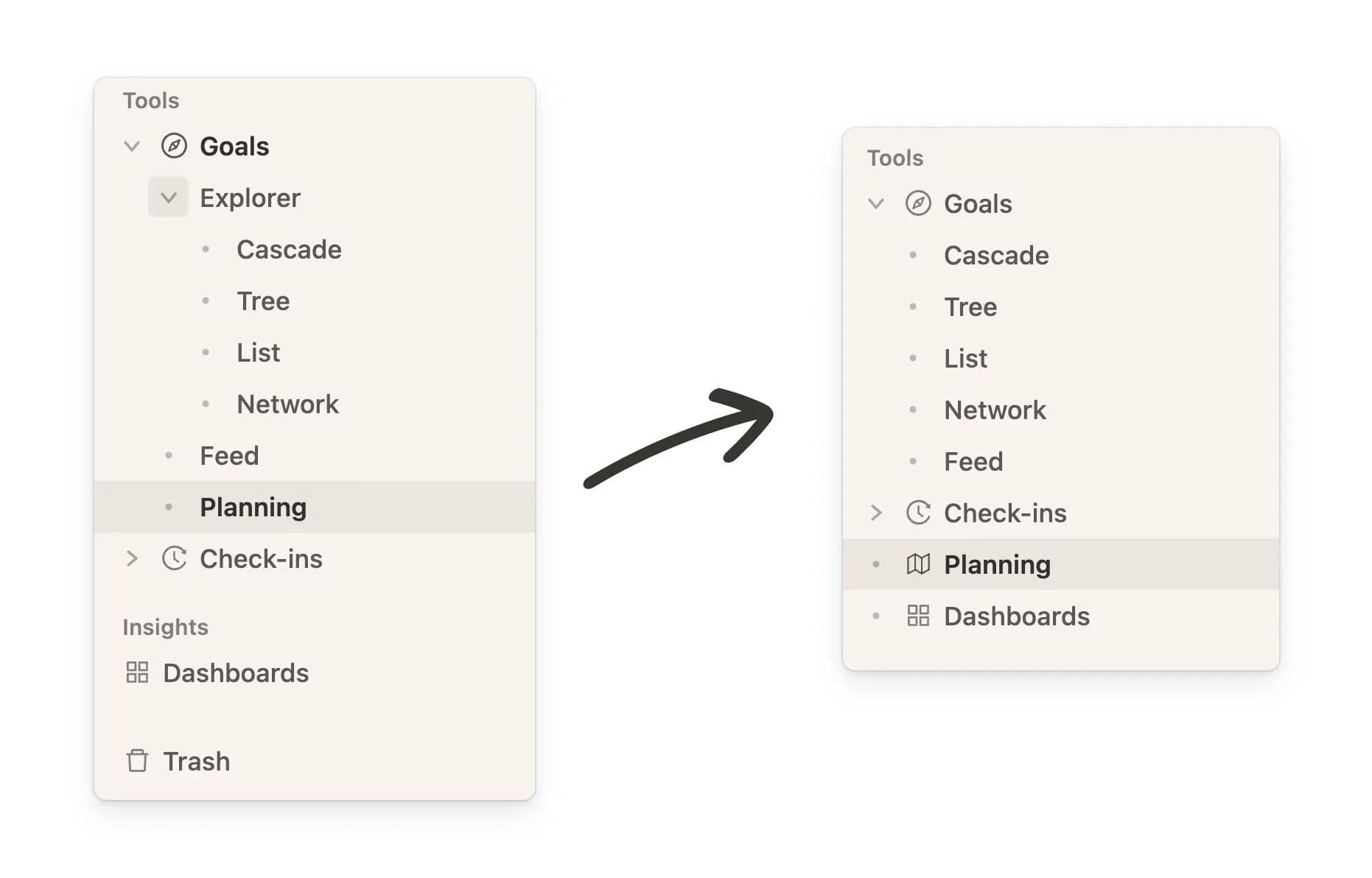Click the Check-ins clock icon in right panel
The height and width of the screenshot is (878, 1372).
click(x=917, y=513)
